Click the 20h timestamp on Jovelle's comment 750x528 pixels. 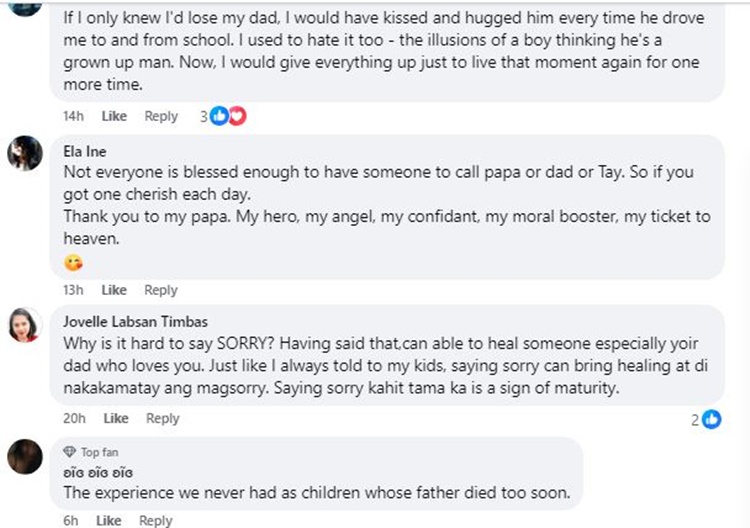(73, 418)
